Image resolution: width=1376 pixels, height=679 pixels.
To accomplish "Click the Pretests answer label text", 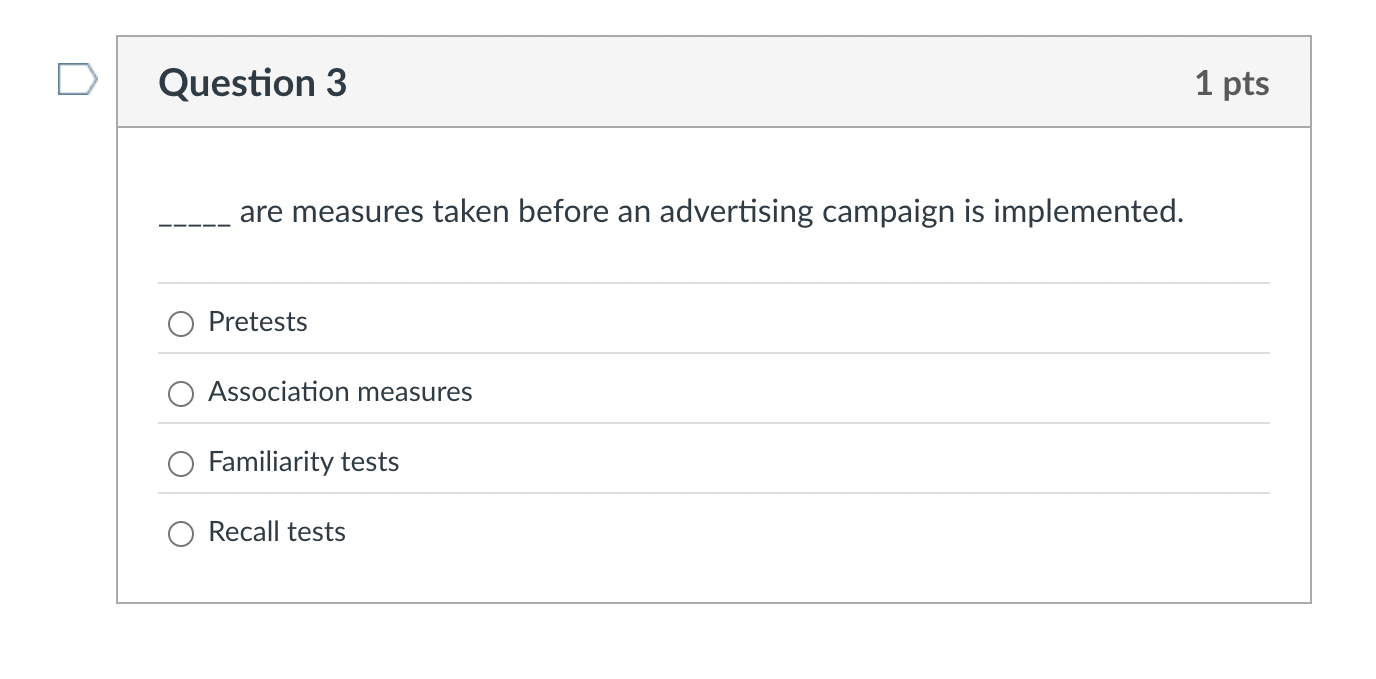I will pos(257,322).
